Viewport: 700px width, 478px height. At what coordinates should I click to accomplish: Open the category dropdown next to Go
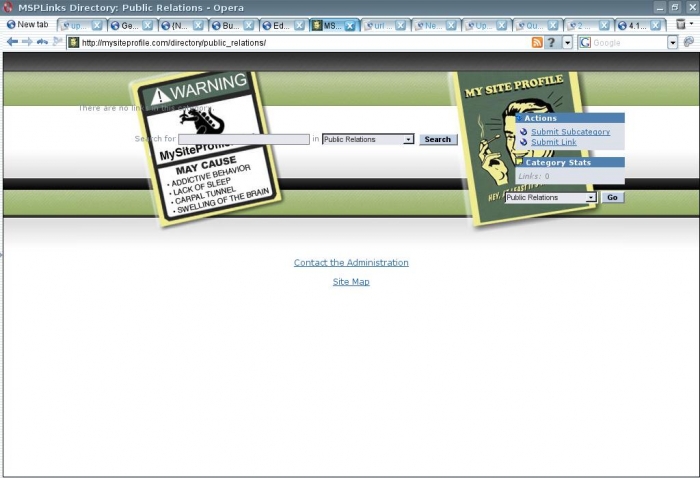pyautogui.click(x=591, y=198)
